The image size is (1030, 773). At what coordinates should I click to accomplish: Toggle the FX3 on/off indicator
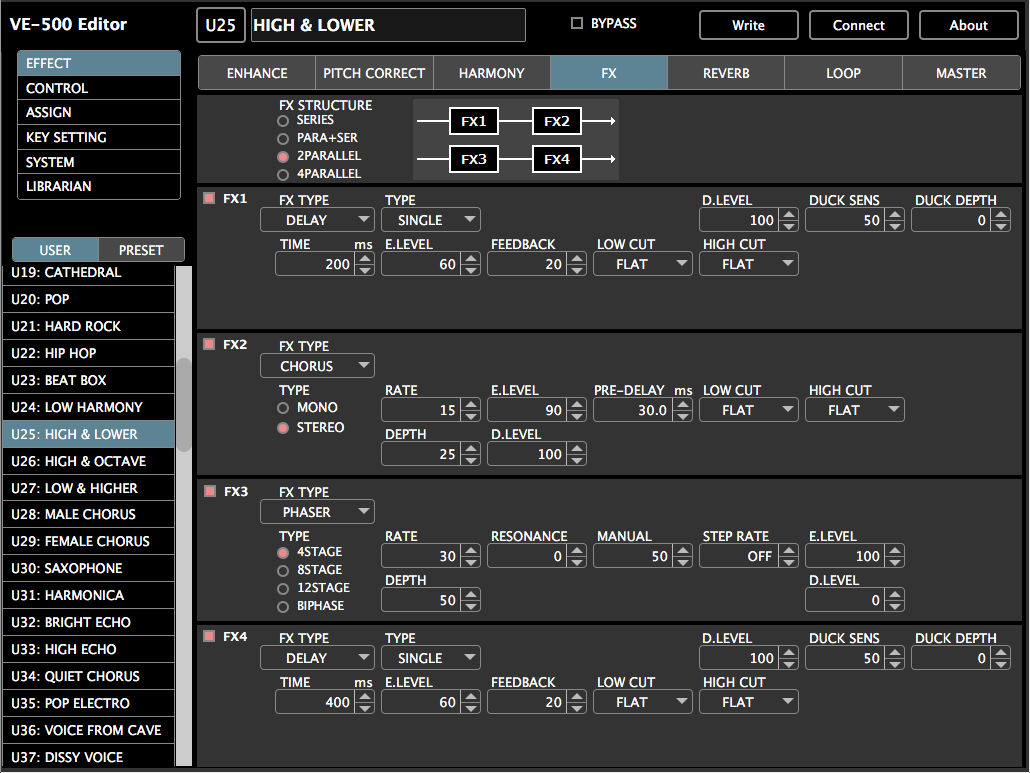[210, 491]
